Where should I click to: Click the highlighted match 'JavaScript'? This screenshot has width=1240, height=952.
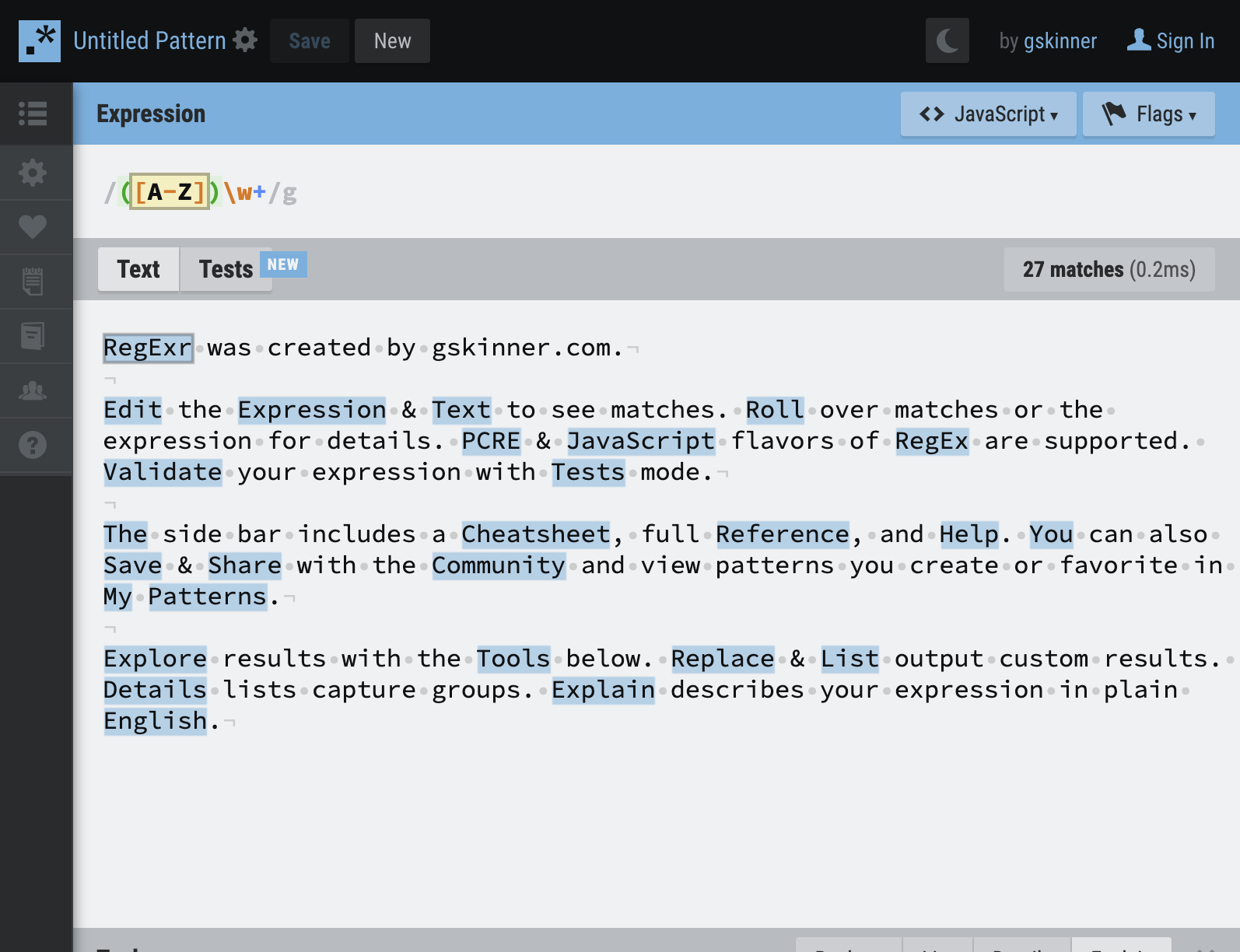pyautogui.click(x=641, y=441)
